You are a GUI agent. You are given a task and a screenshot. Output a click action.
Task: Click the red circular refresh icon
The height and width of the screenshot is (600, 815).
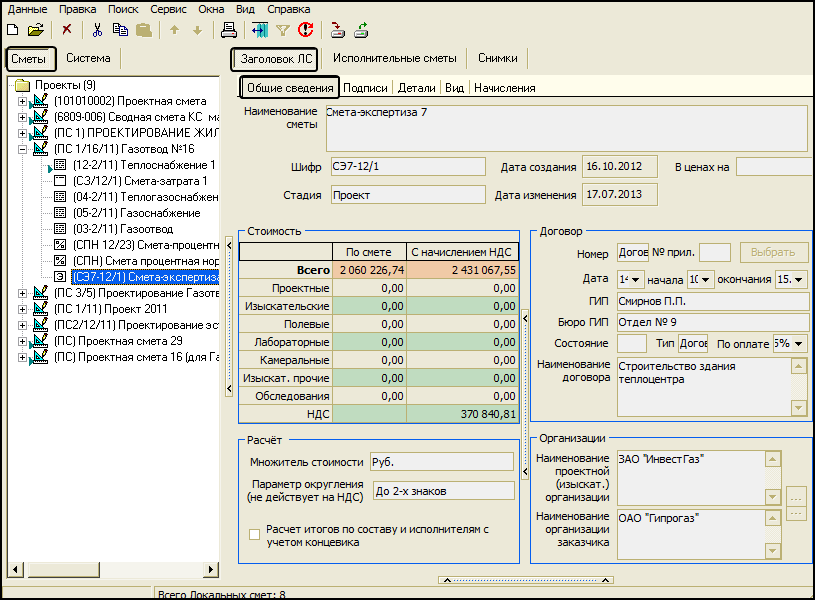(x=305, y=30)
